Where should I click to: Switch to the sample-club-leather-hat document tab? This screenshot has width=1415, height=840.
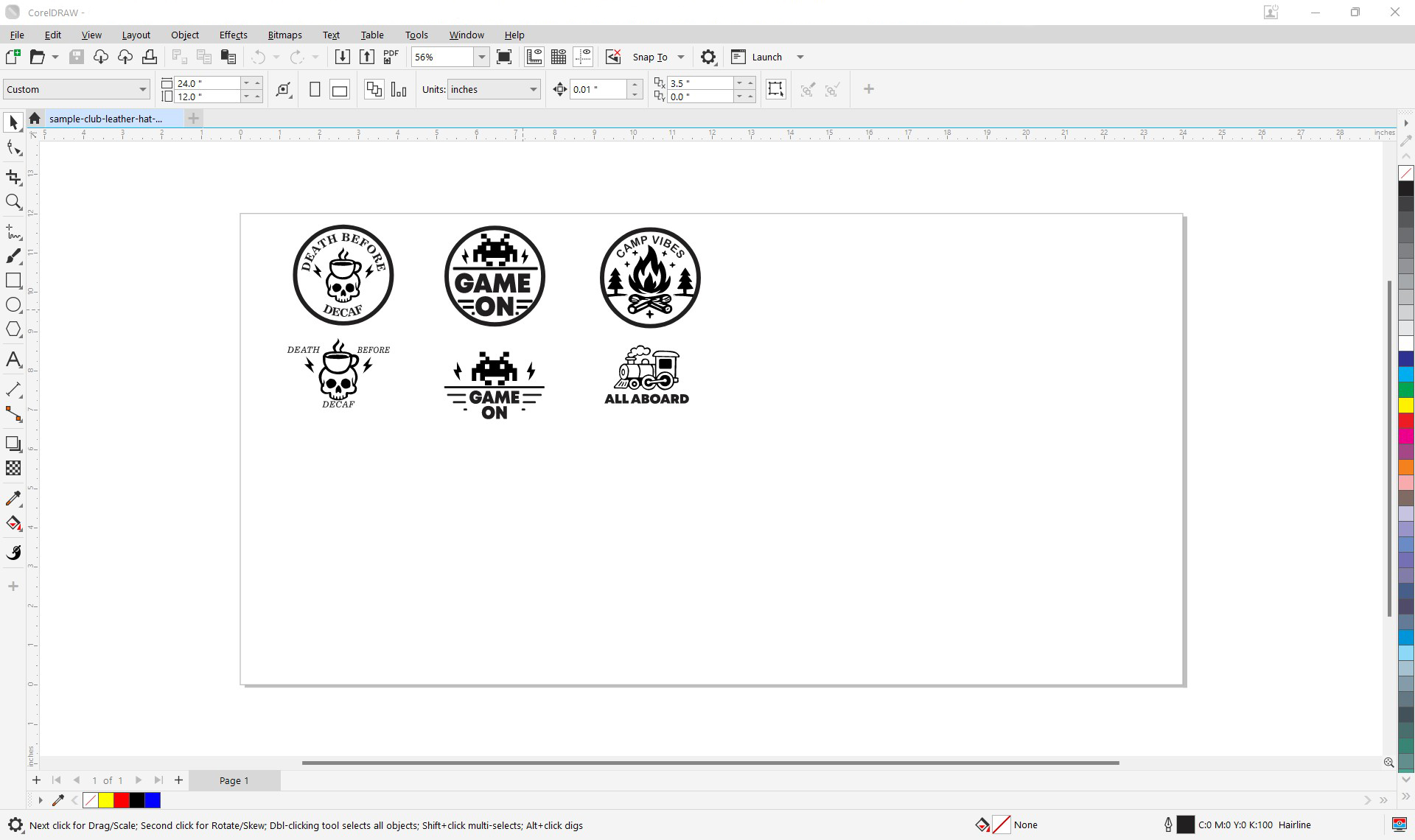click(x=105, y=119)
